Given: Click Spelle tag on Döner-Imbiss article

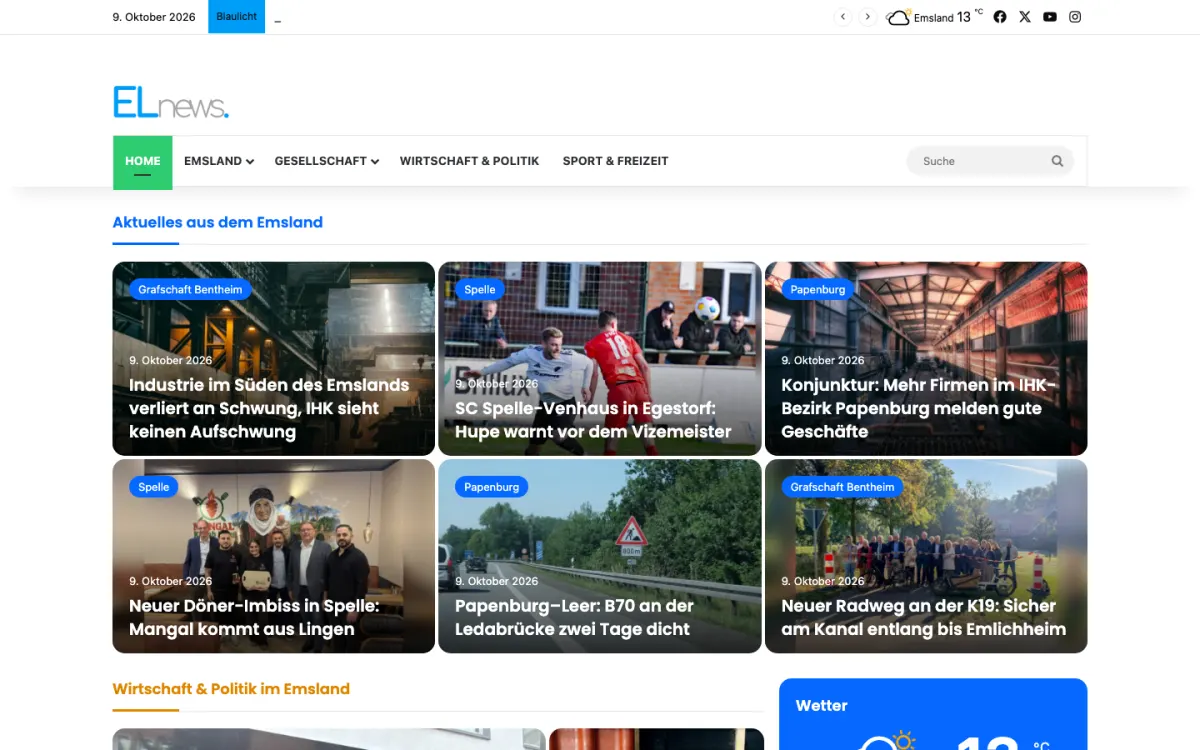Looking at the screenshot, I should (154, 487).
